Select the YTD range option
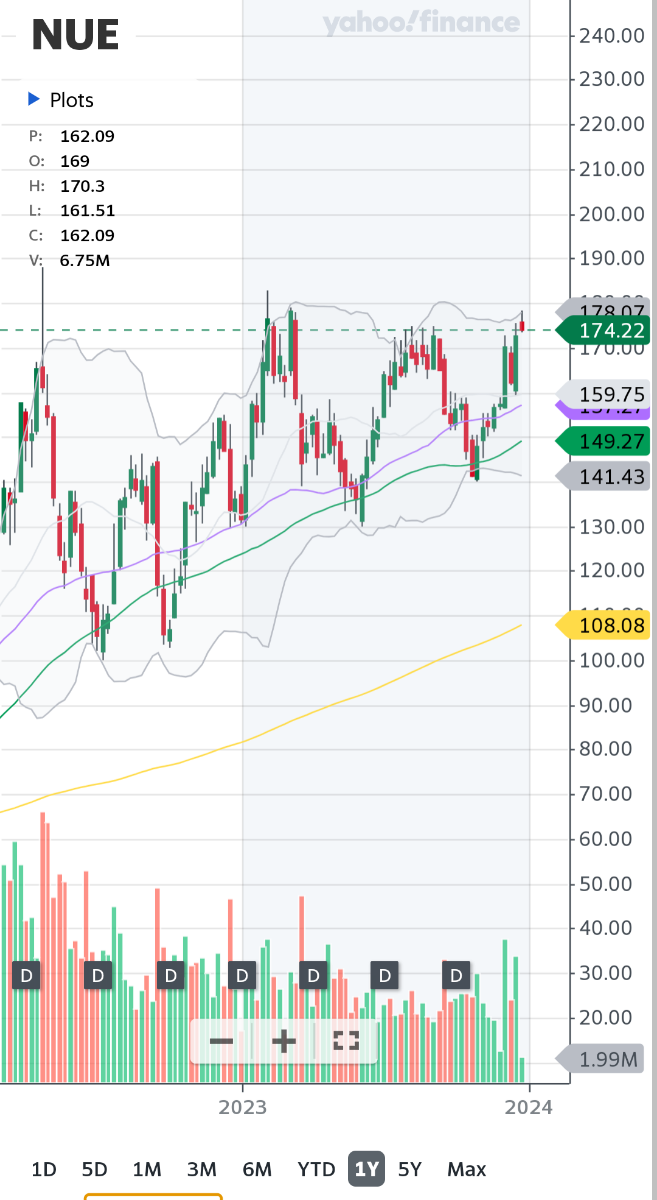Screen dimensions: 657x1200 coord(316,1169)
